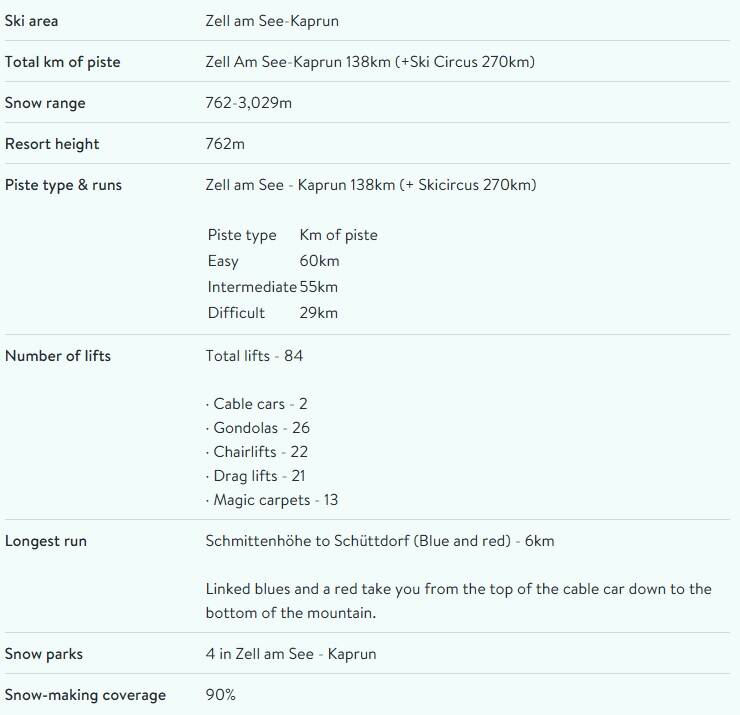Click the 'Difficult' piste type row
This screenshot has height=715, width=740.
coord(236,313)
